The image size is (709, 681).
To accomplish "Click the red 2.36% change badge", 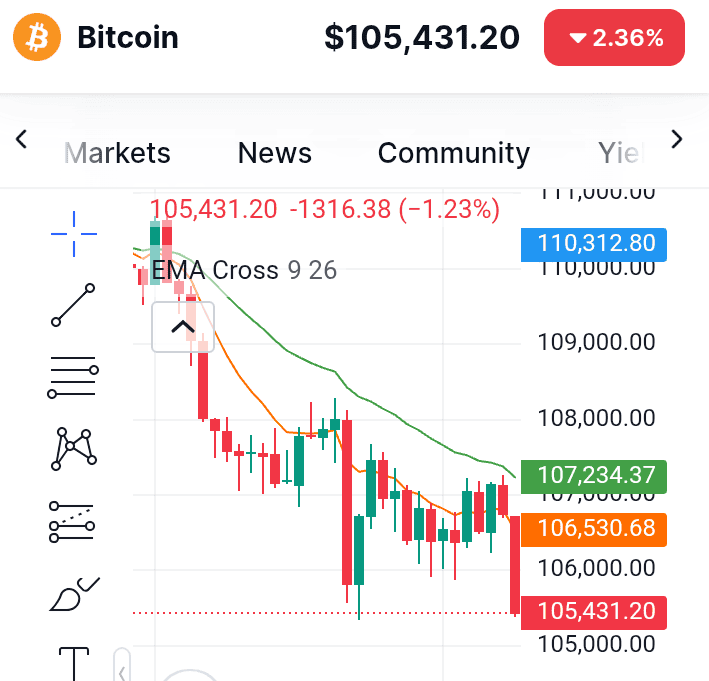I will coord(615,38).
